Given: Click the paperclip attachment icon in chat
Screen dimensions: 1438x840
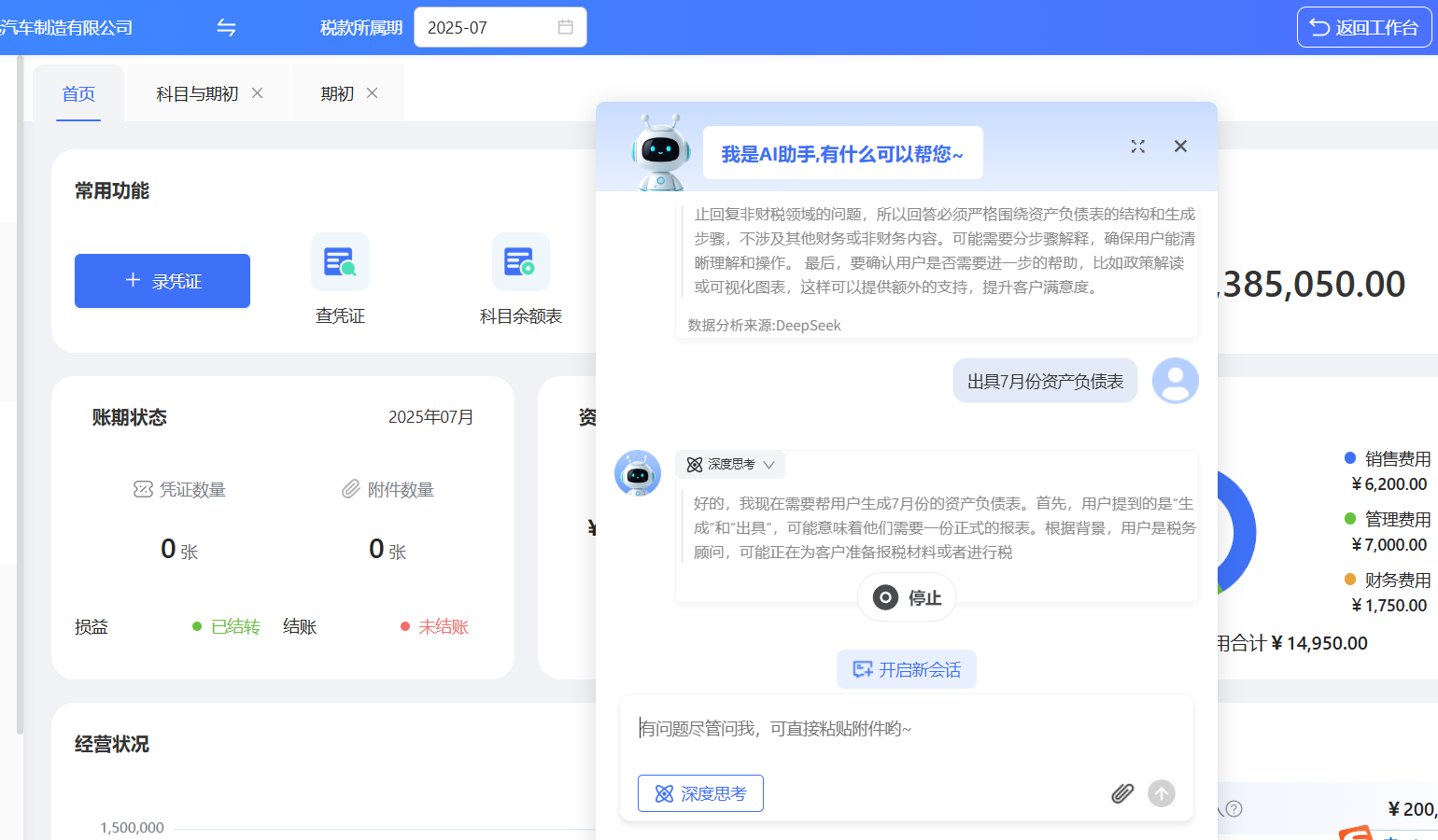Looking at the screenshot, I should (1122, 793).
